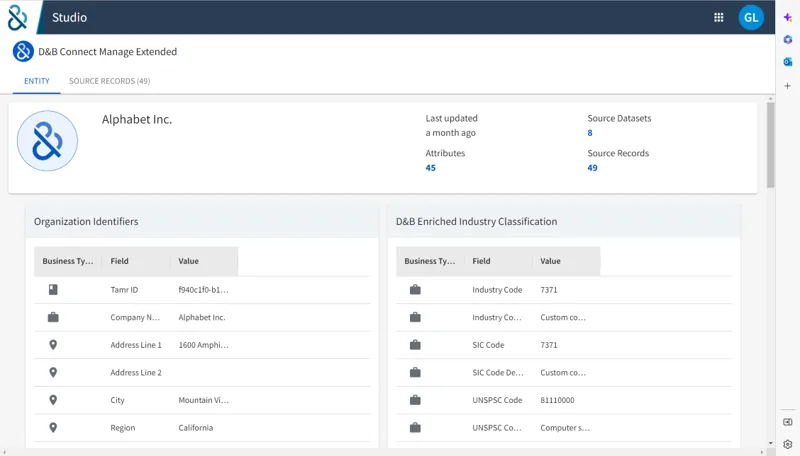800x456 pixels.
Task: Click the scroll down arrow at bottom right
Action: (770, 443)
